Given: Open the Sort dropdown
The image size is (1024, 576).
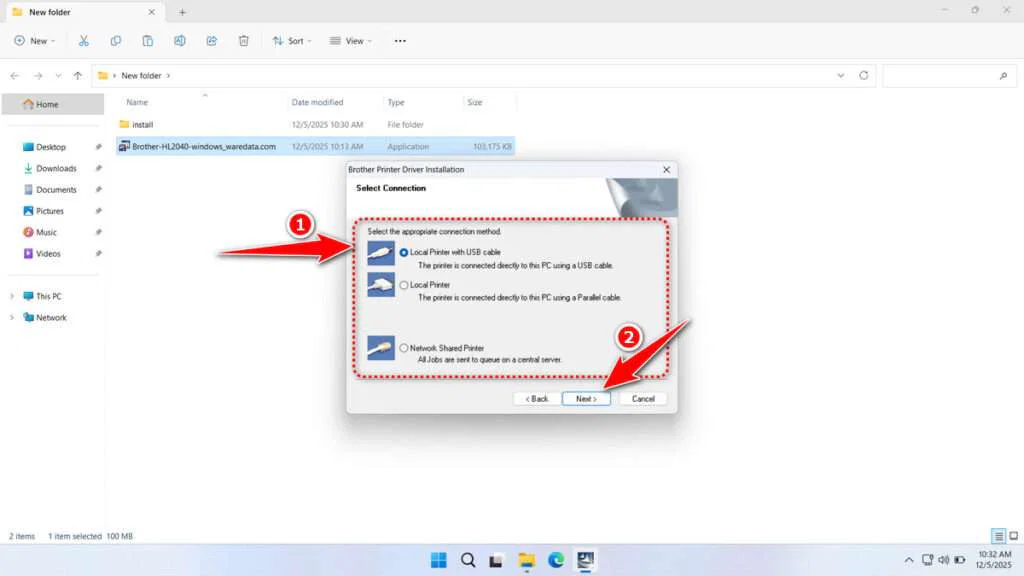Looking at the screenshot, I should point(292,40).
